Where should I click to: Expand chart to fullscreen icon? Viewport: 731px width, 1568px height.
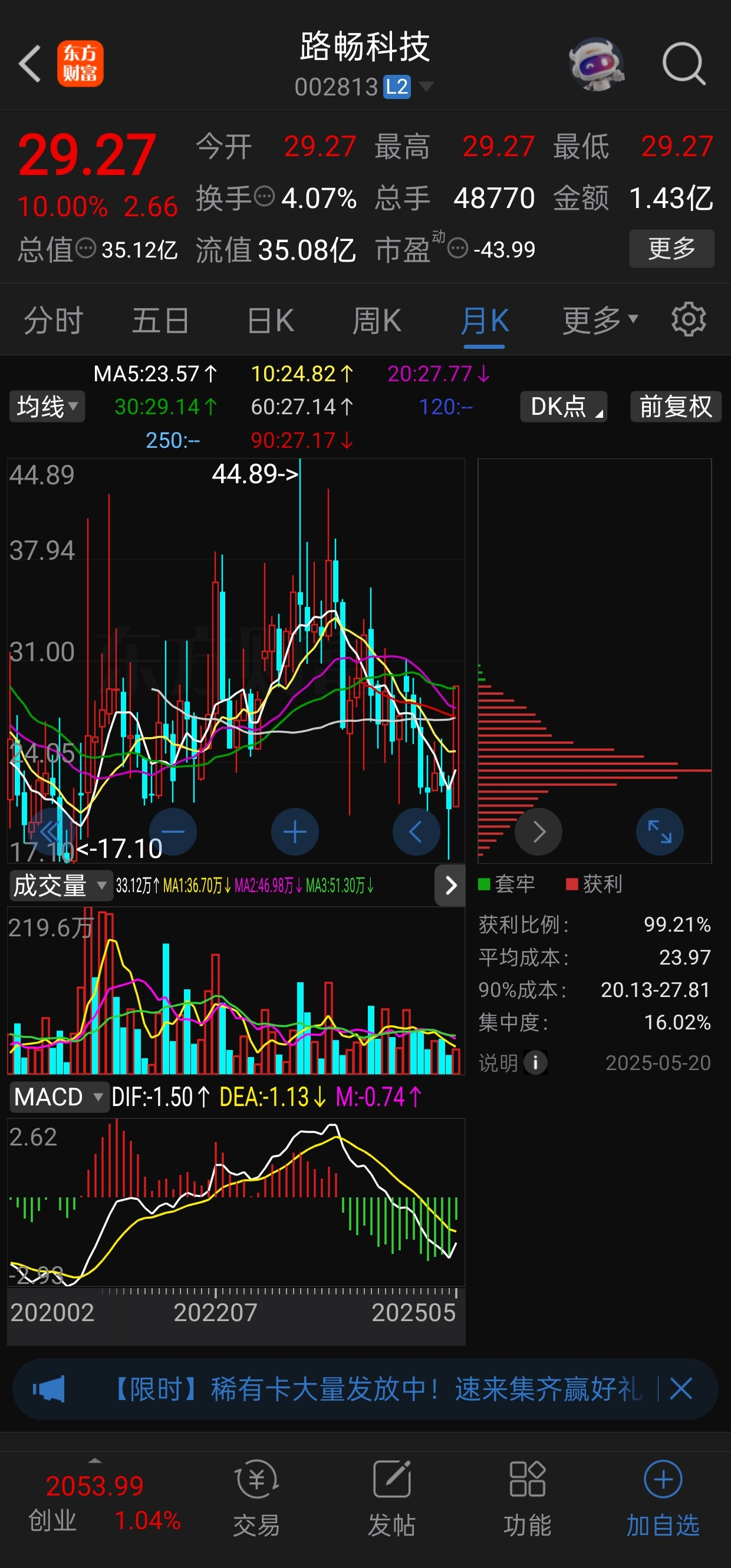(660, 831)
